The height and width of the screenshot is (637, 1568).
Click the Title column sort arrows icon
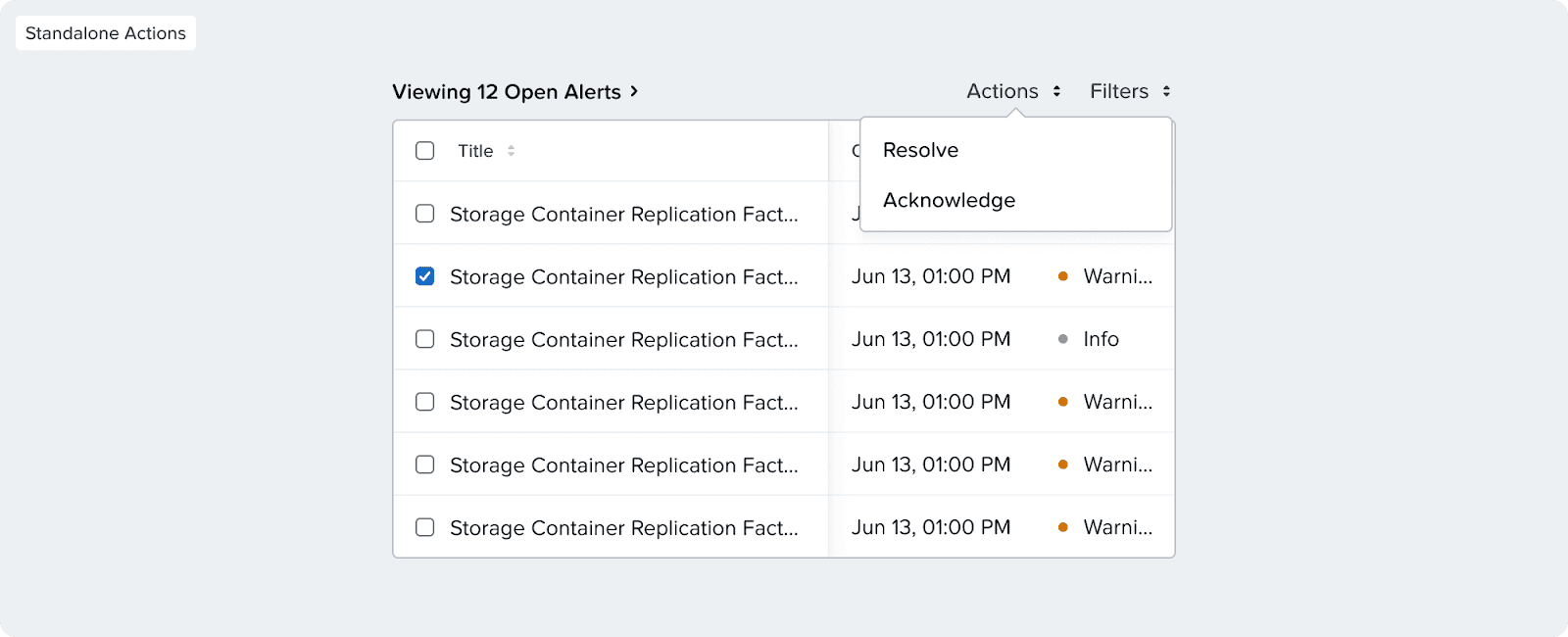[x=511, y=151]
